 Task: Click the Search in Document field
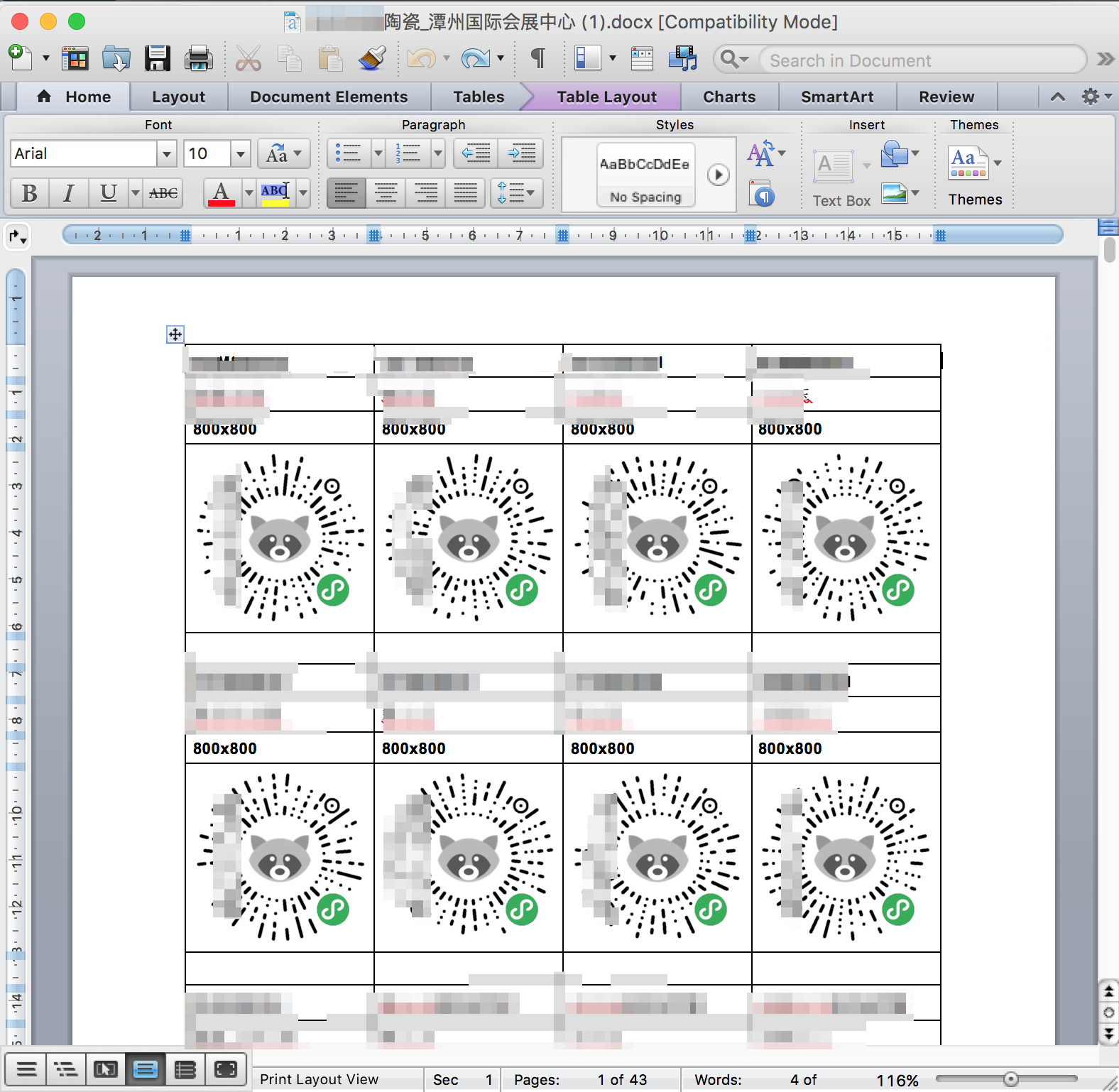920,60
